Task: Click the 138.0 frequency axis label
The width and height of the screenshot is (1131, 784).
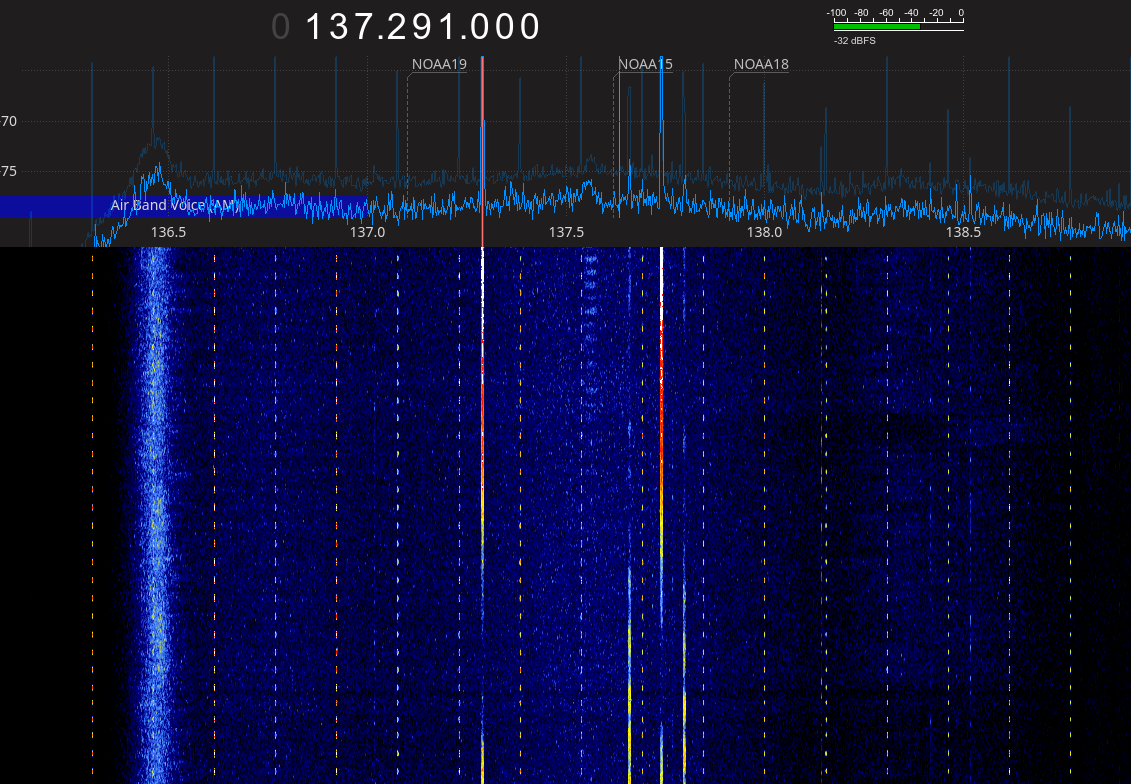Action: pyautogui.click(x=765, y=232)
